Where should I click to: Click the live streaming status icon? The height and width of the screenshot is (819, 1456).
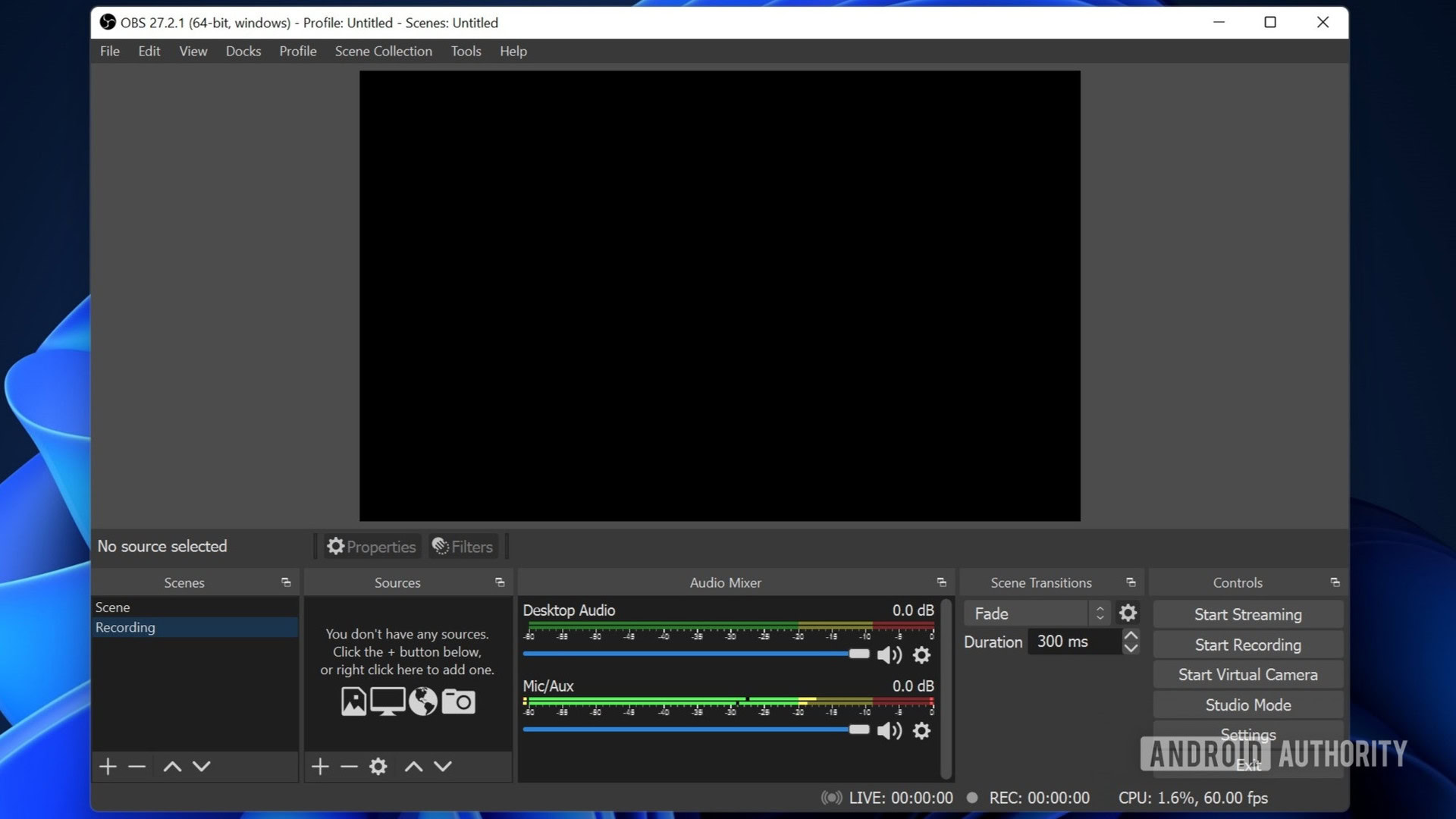click(831, 798)
